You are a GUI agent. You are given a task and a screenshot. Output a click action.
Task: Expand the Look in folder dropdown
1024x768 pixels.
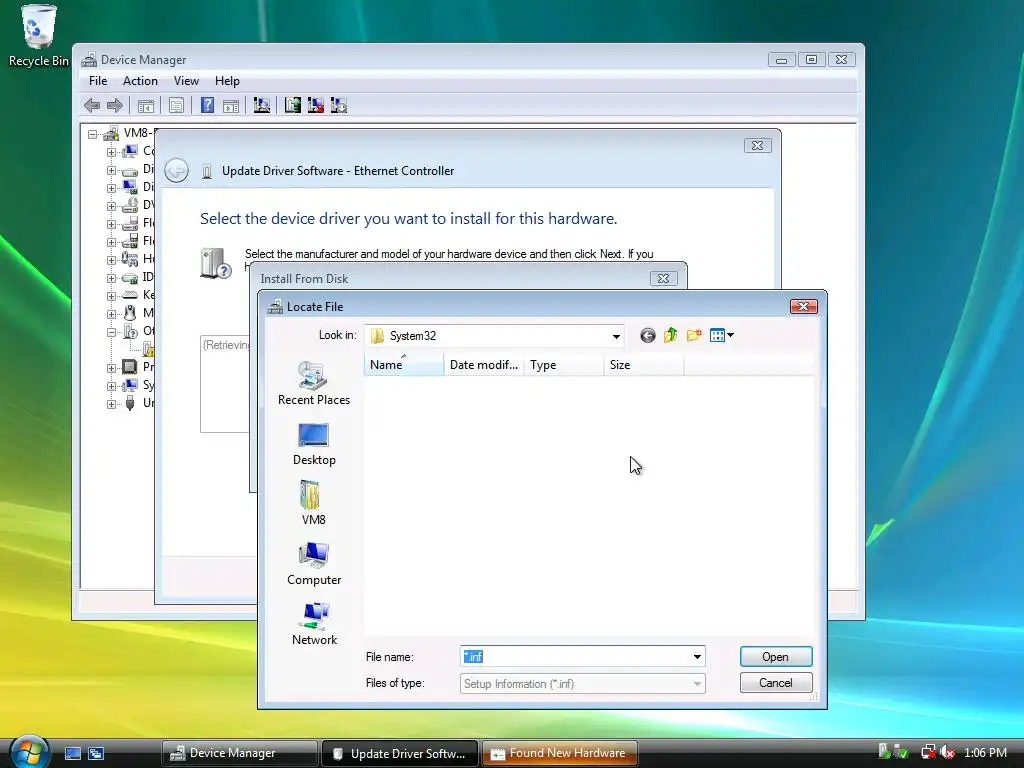tap(616, 336)
